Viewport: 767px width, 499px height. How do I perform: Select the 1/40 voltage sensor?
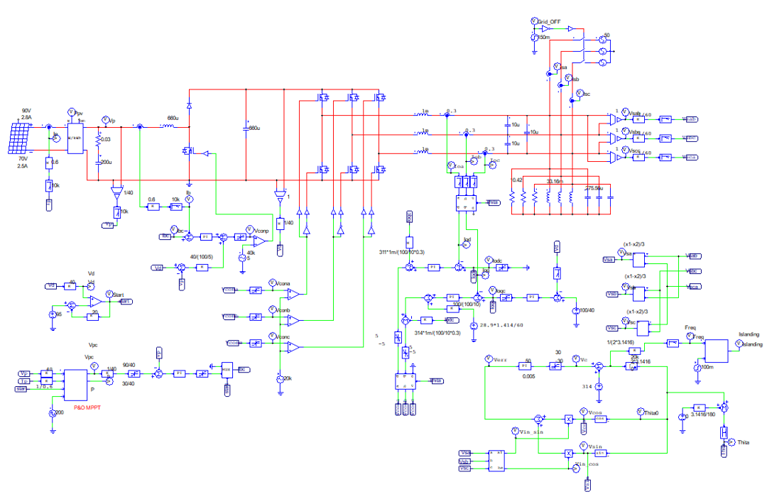click(x=117, y=193)
